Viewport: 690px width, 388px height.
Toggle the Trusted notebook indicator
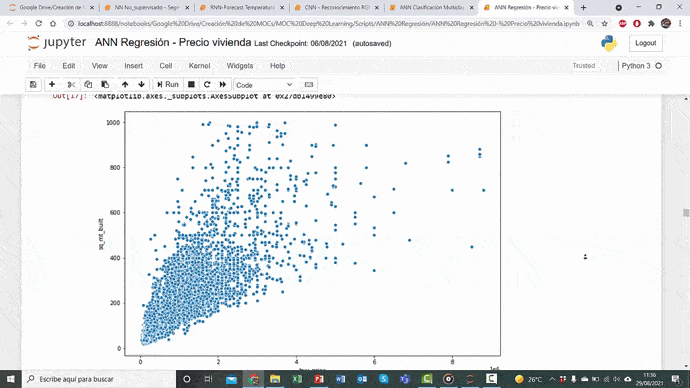click(584, 66)
